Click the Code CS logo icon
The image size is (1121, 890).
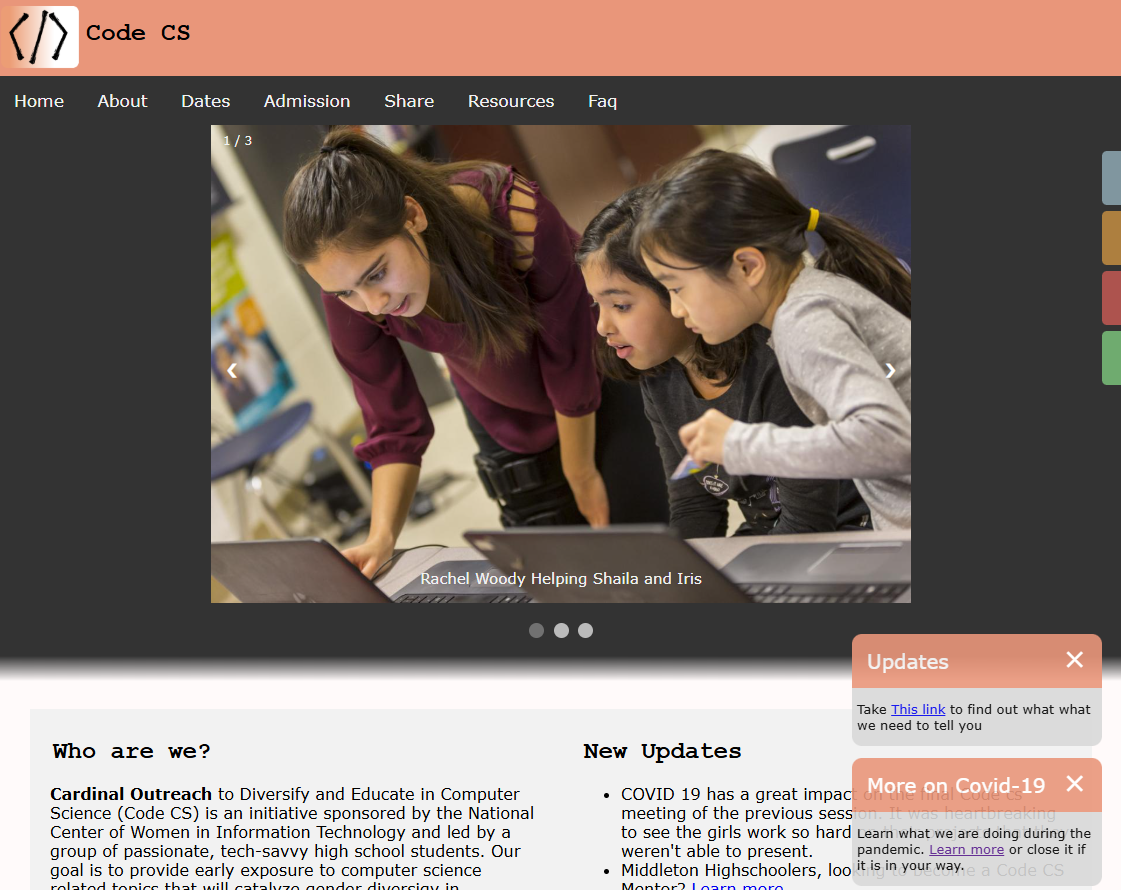pos(40,36)
